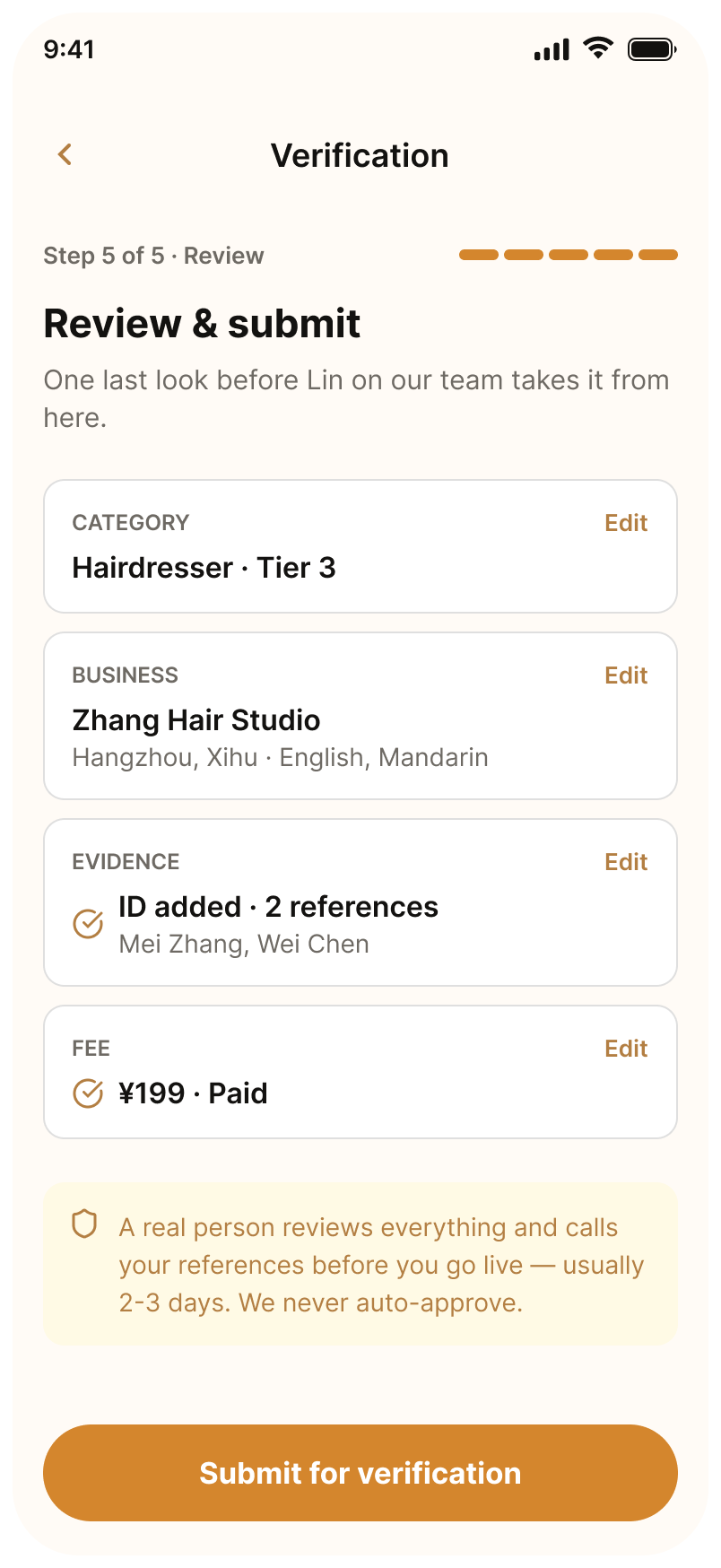The width and height of the screenshot is (721, 1568).
Task: Tap the shield icon in notice
Action: (x=84, y=1224)
